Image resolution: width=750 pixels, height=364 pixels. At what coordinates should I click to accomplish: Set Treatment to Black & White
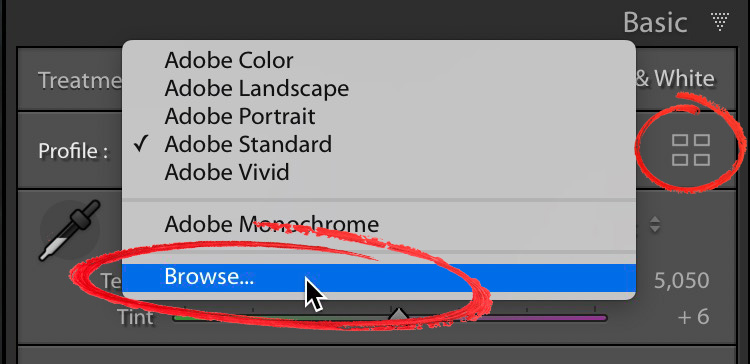click(x=674, y=79)
